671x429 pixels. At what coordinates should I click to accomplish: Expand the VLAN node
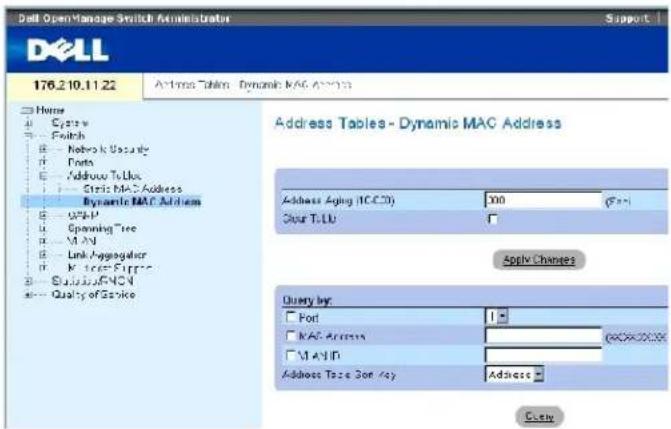[42, 241]
